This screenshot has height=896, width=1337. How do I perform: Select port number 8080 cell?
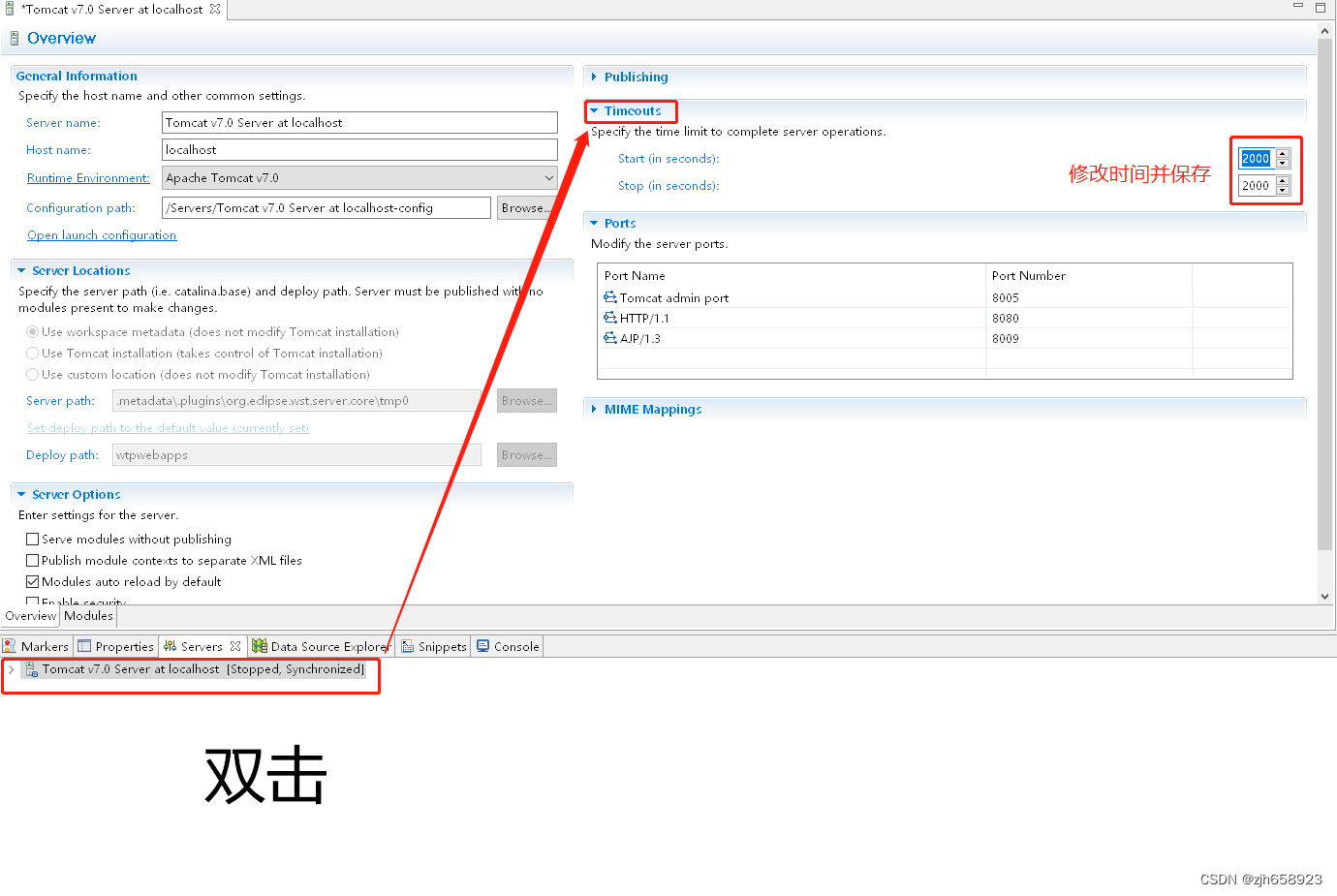pyautogui.click(x=1088, y=319)
